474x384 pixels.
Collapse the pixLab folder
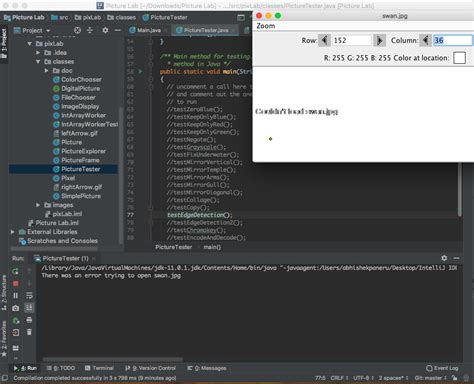click(29, 44)
